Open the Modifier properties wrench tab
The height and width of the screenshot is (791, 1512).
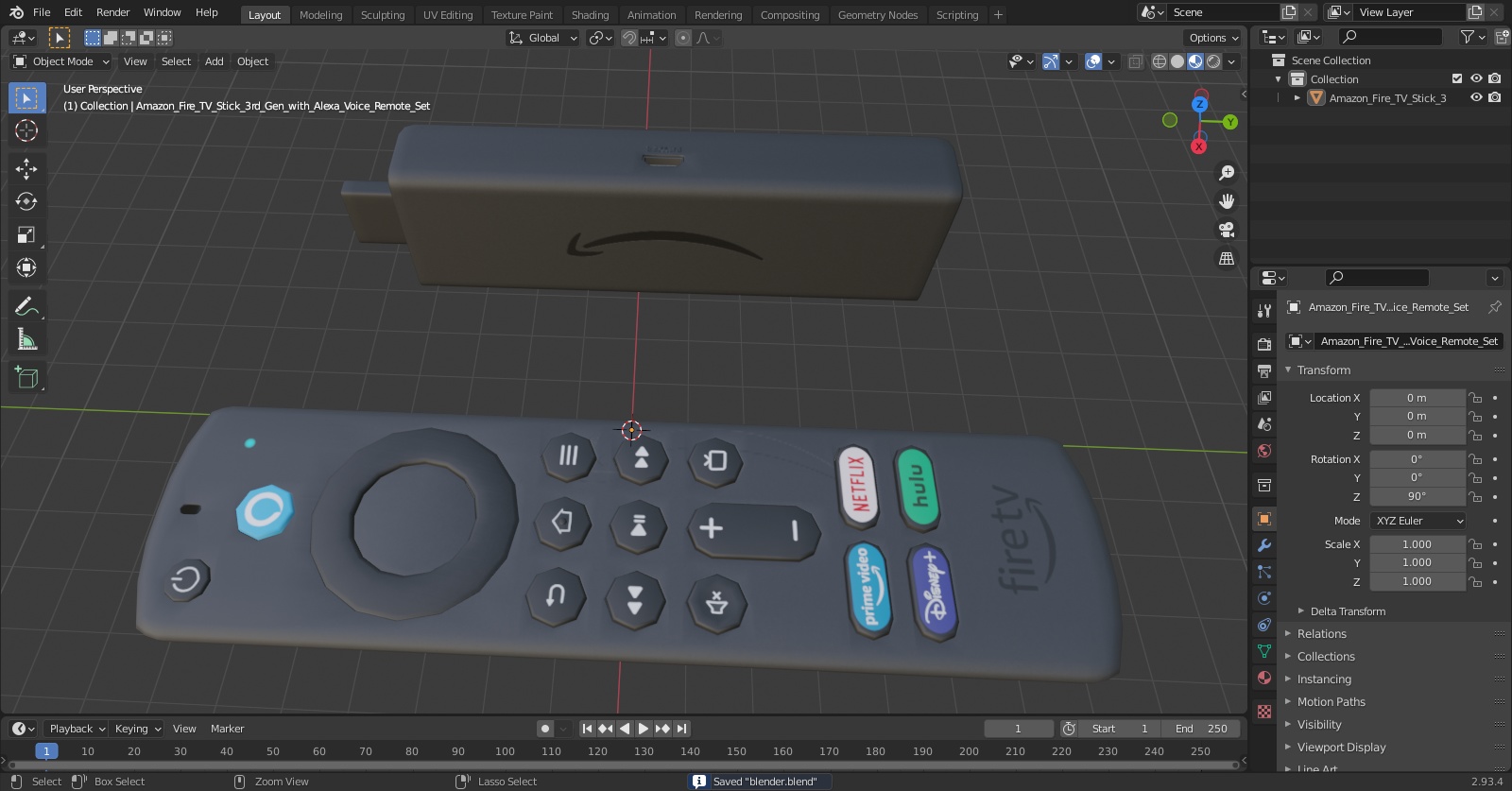tap(1264, 545)
